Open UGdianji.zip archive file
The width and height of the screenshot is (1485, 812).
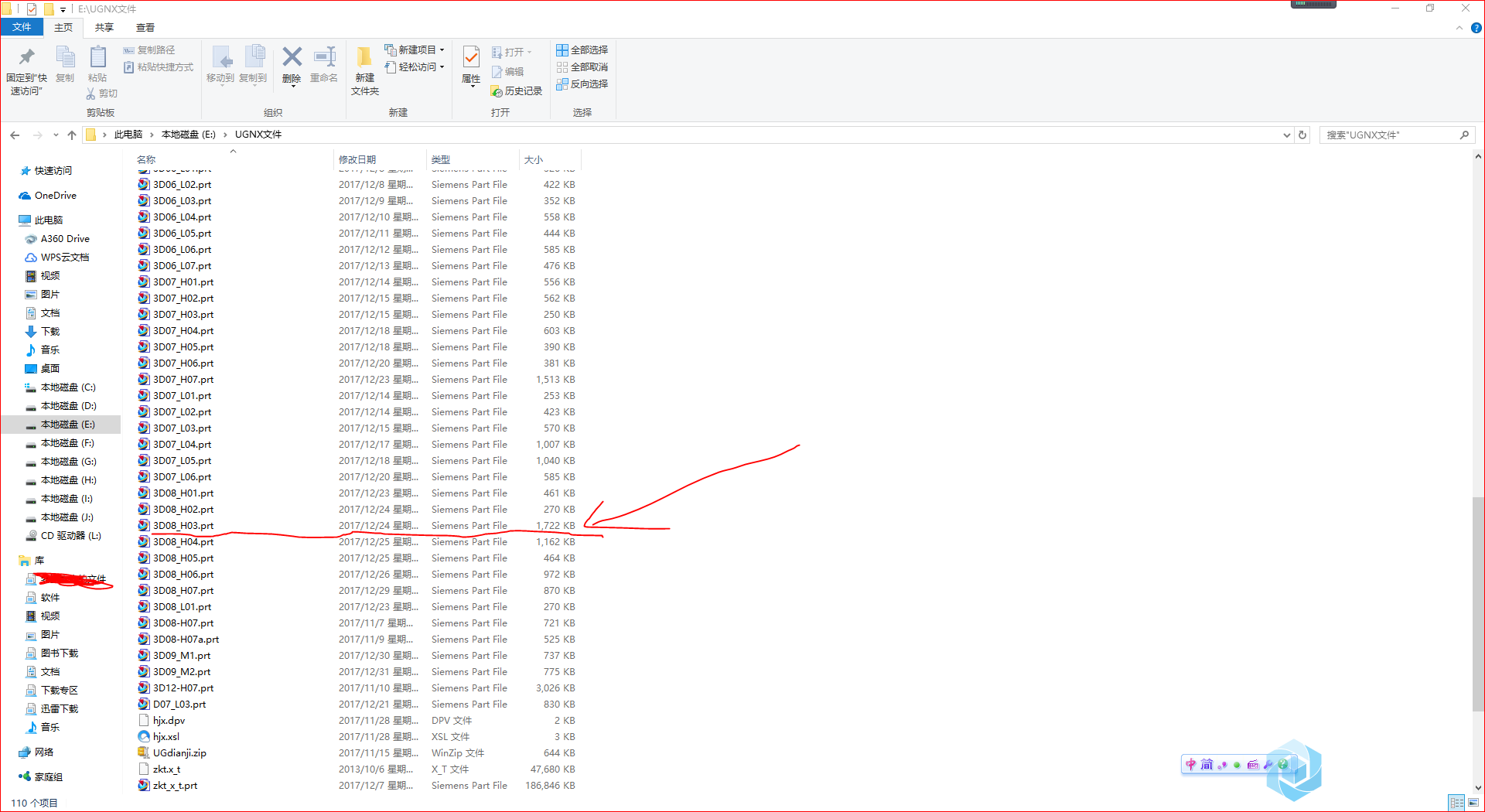[x=179, y=752]
